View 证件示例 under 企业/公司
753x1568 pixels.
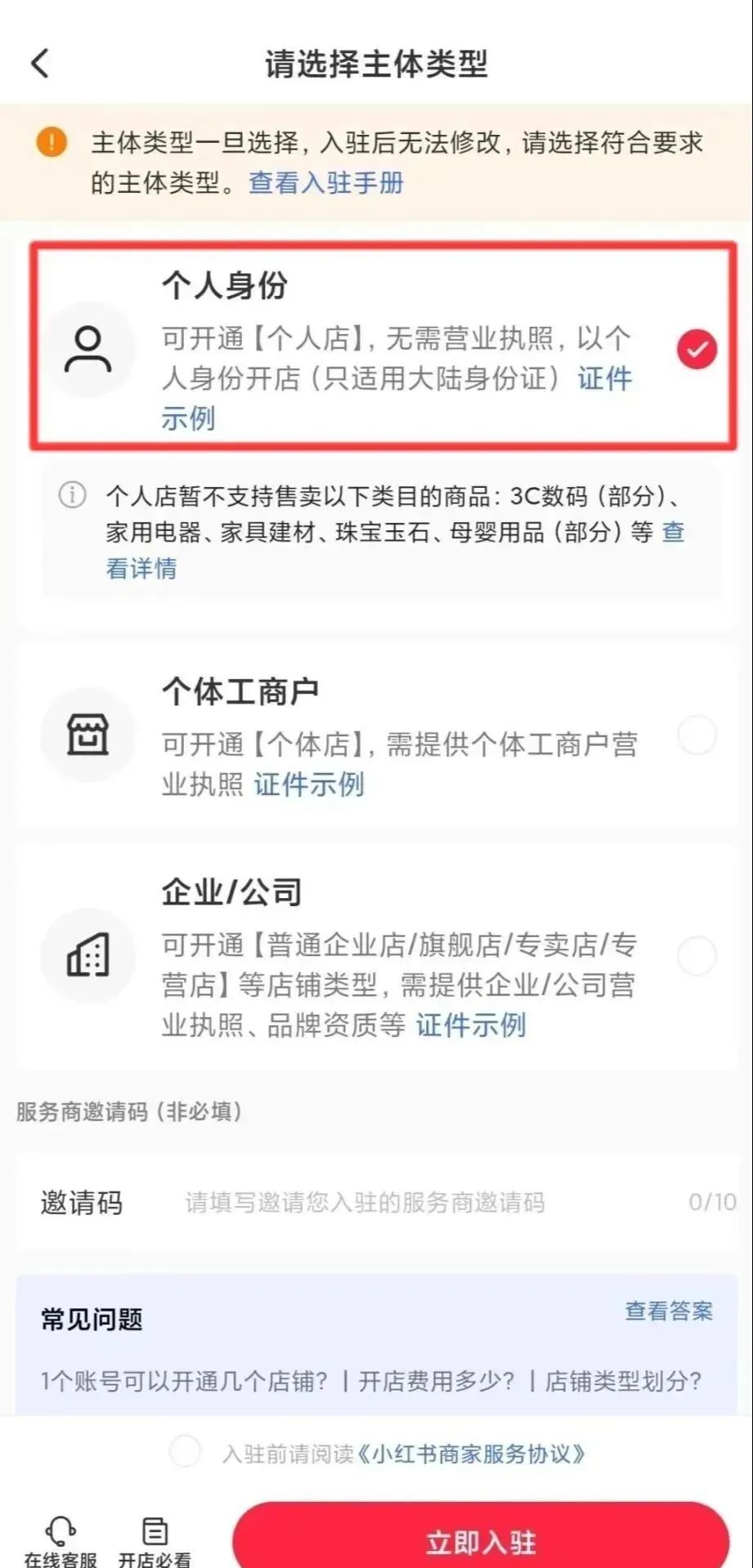[471, 1024]
